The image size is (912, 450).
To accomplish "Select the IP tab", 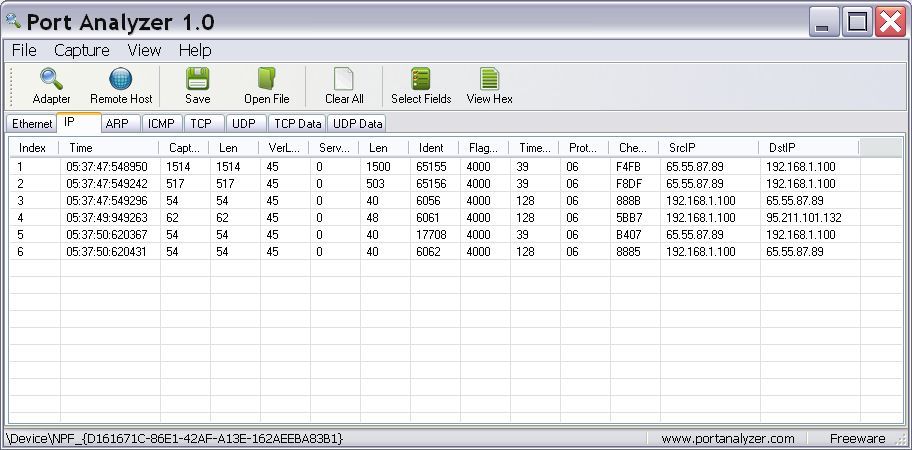I will (x=79, y=123).
